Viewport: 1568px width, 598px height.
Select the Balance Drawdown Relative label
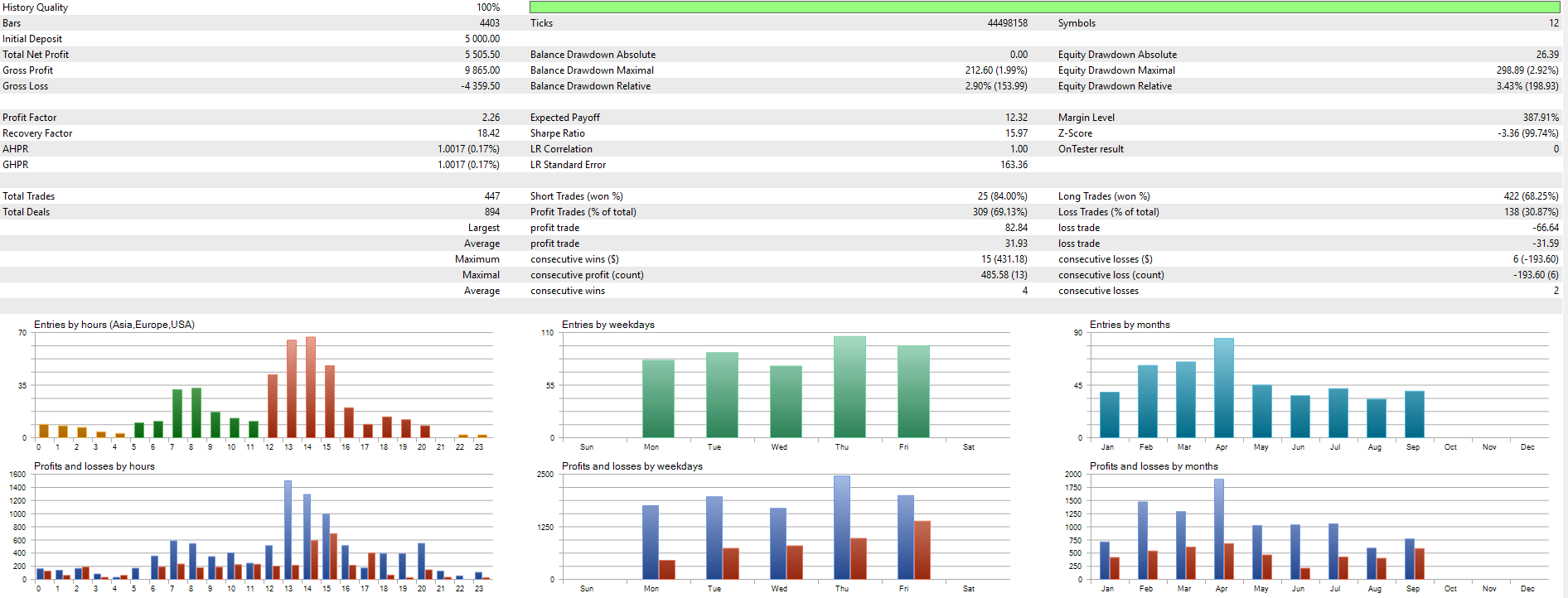coord(590,86)
